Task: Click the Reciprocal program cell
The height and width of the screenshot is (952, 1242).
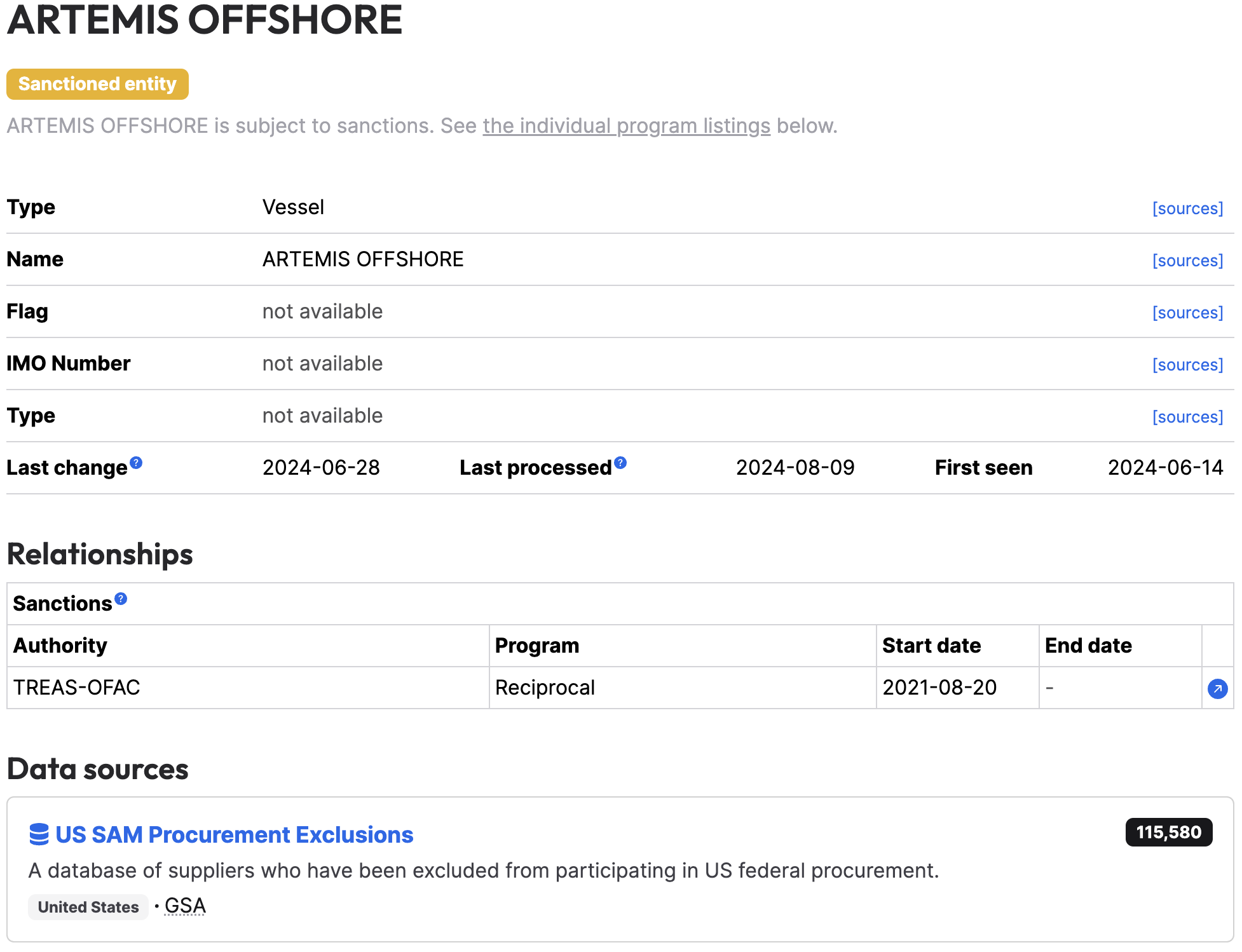Action: (683, 688)
